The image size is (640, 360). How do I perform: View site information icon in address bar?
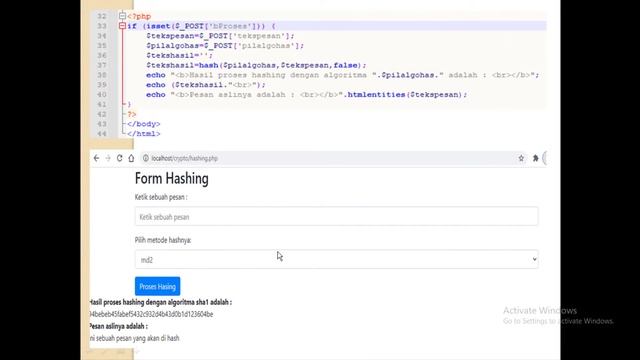tap(145, 158)
